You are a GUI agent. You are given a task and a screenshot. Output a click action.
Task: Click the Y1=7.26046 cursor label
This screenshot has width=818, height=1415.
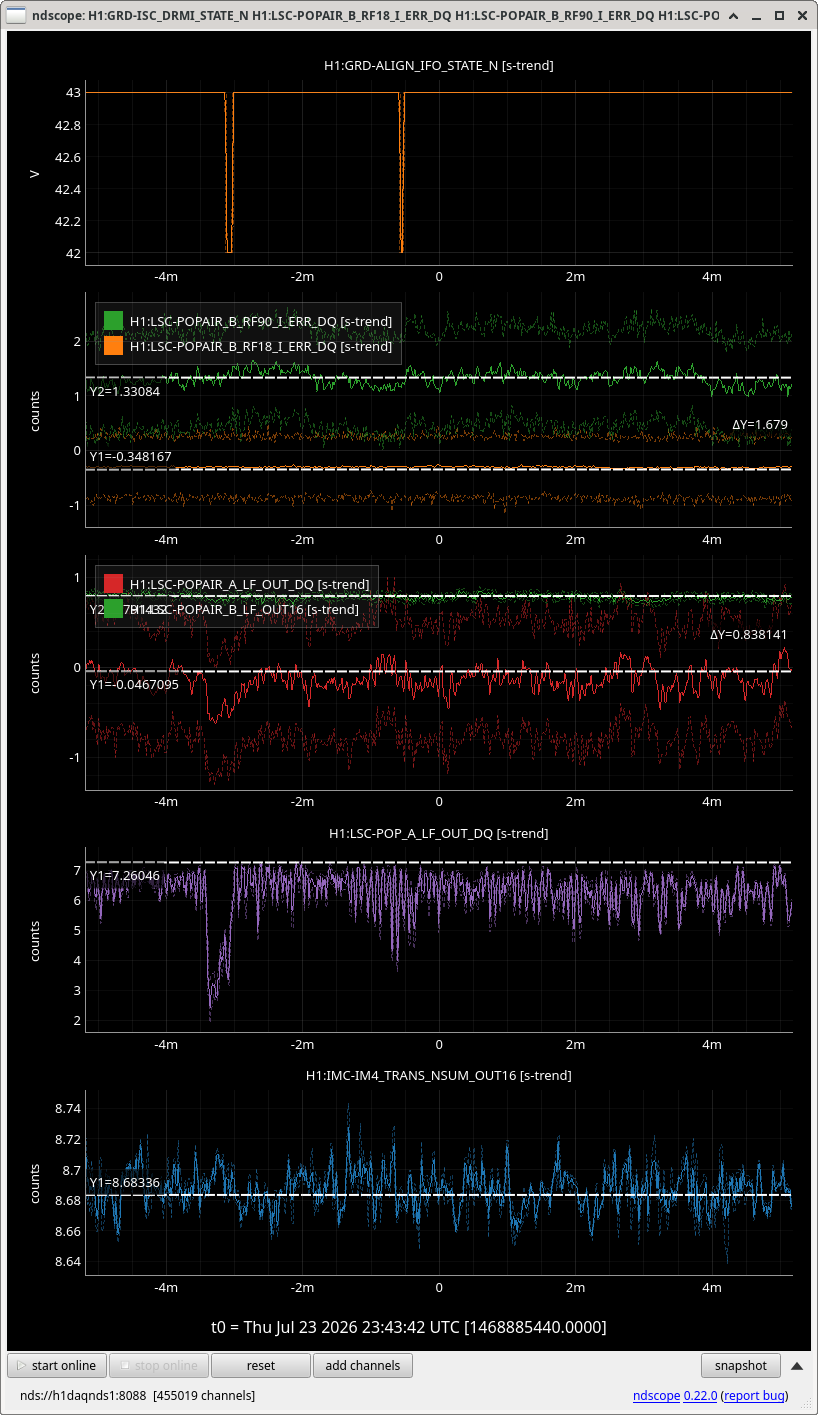click(x=125, y=875)
